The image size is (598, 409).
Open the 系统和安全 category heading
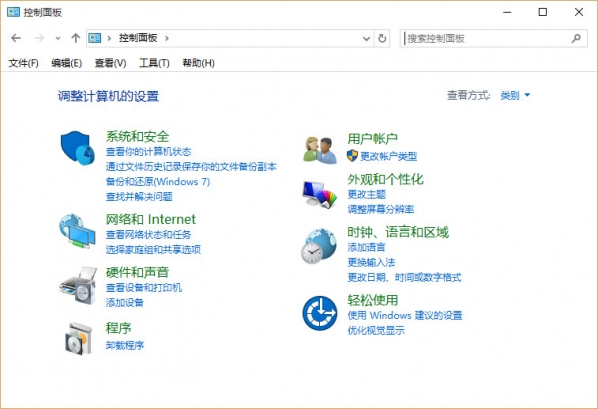click(137, 136)
